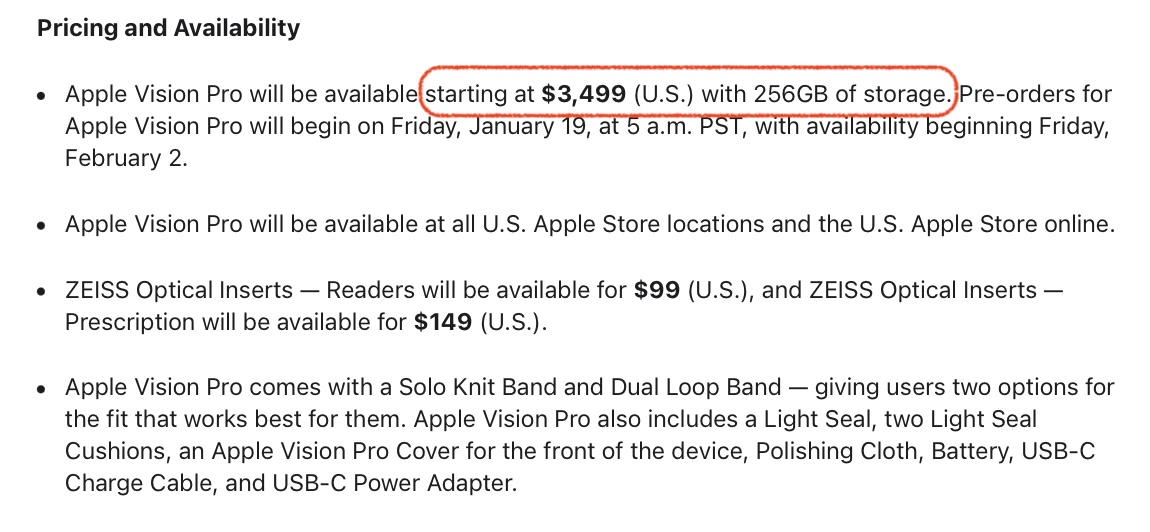Viewport: 1150px width, 532px height.
Task: Click the bold $3,499 price
Action: click(583, 95)
